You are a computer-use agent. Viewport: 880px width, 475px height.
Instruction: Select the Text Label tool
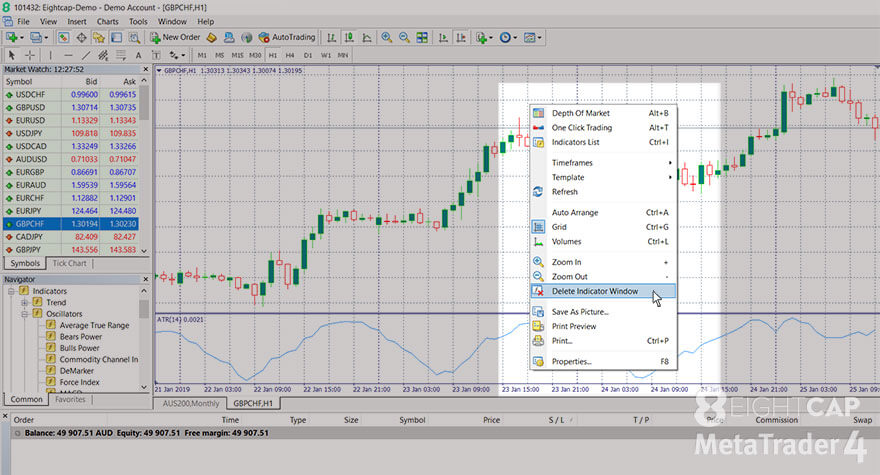point(156,55)
